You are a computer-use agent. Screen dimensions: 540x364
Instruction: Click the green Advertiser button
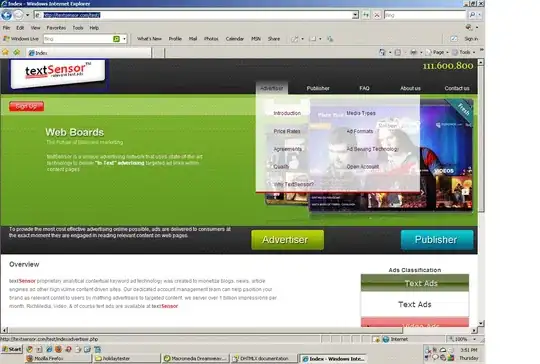288,240
